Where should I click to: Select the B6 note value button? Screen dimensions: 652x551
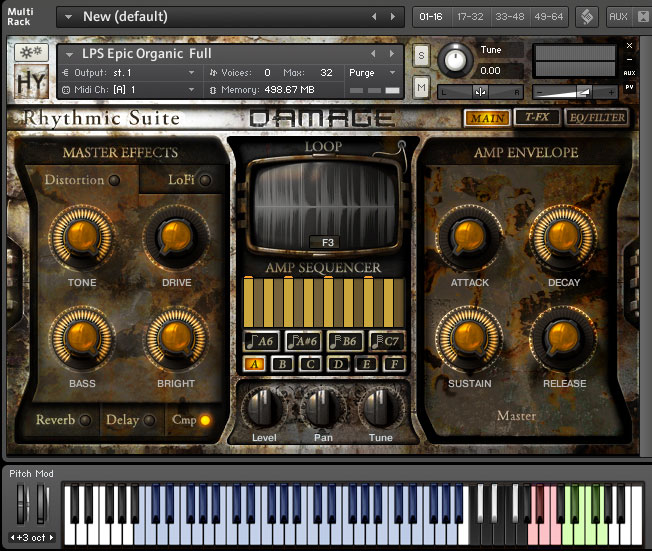point(344,341)
